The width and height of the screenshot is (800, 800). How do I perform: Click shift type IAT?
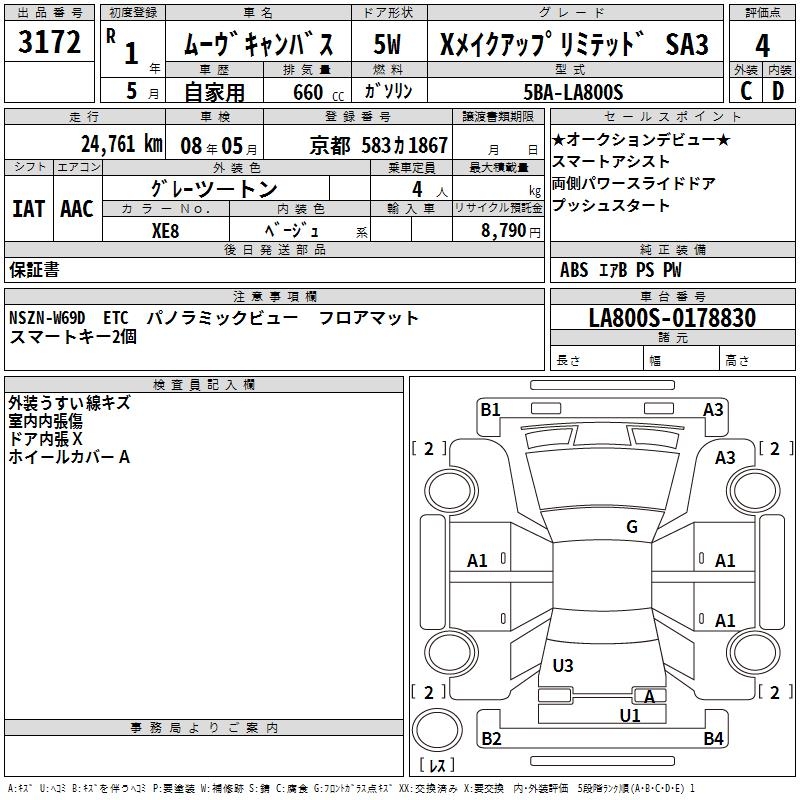29,209
